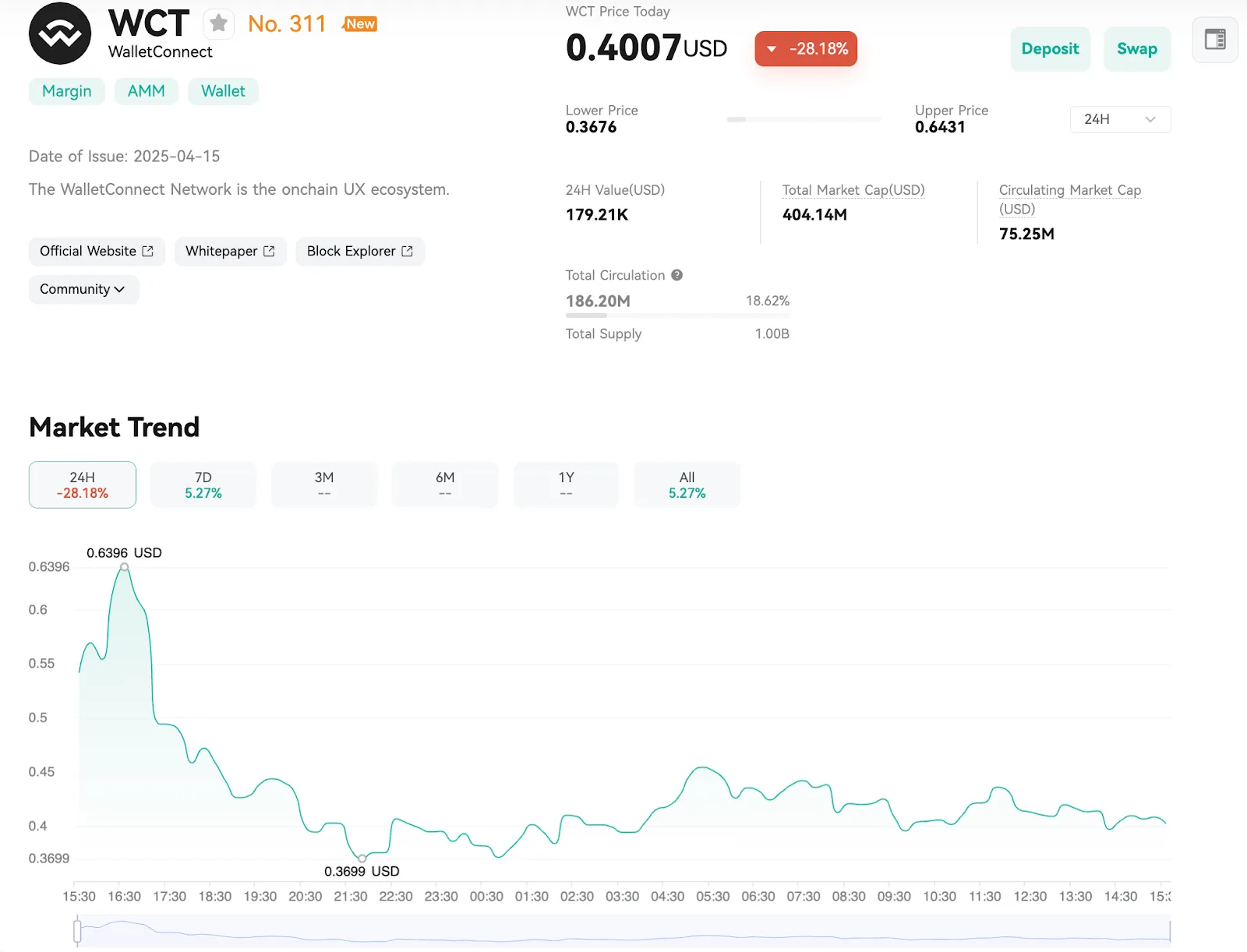Click the Date of Issue 2025-04-15 text
The image size is (1247, 952).
click(125, 157)
